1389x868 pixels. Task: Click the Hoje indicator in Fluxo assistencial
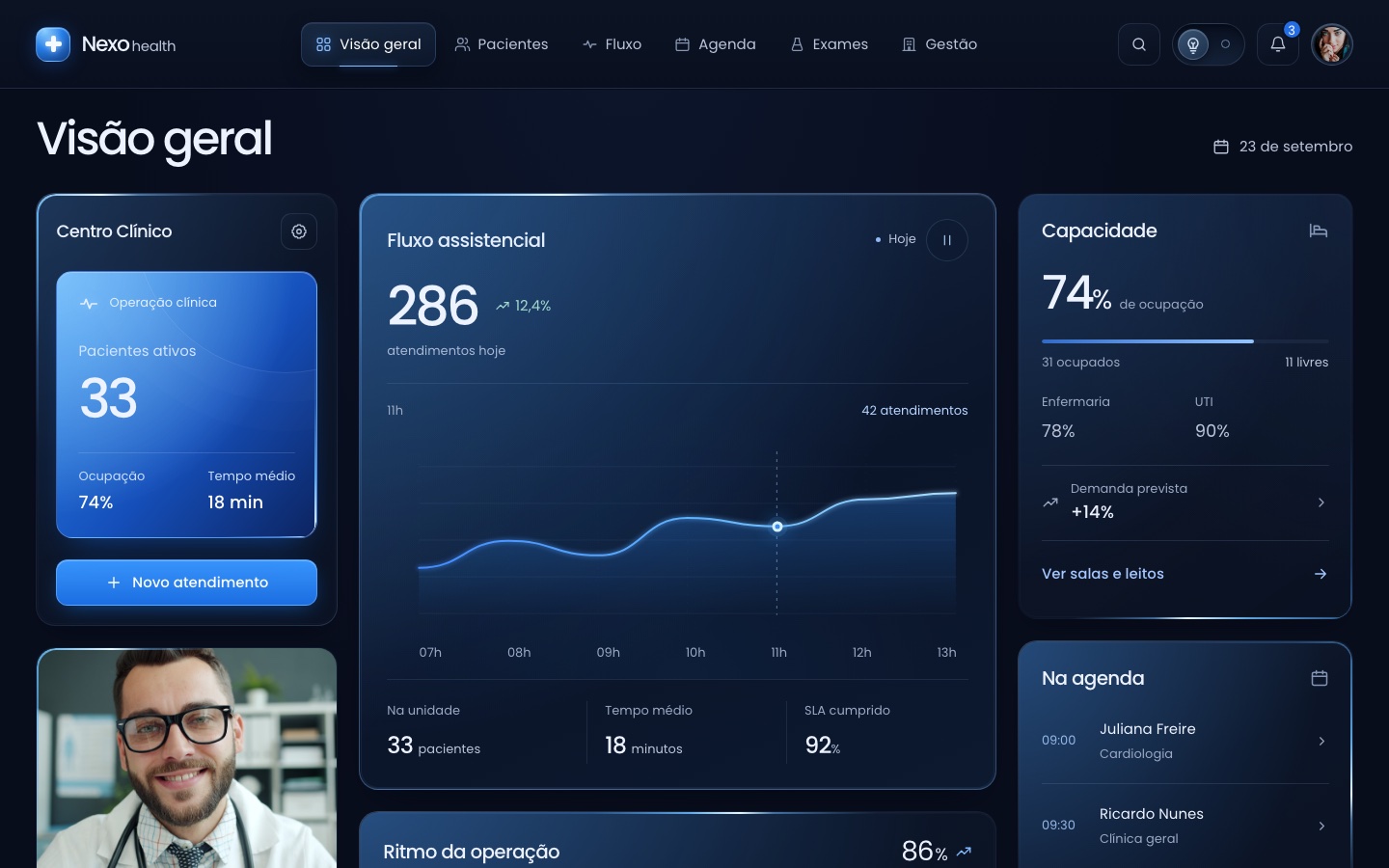[x=895, y=239]
